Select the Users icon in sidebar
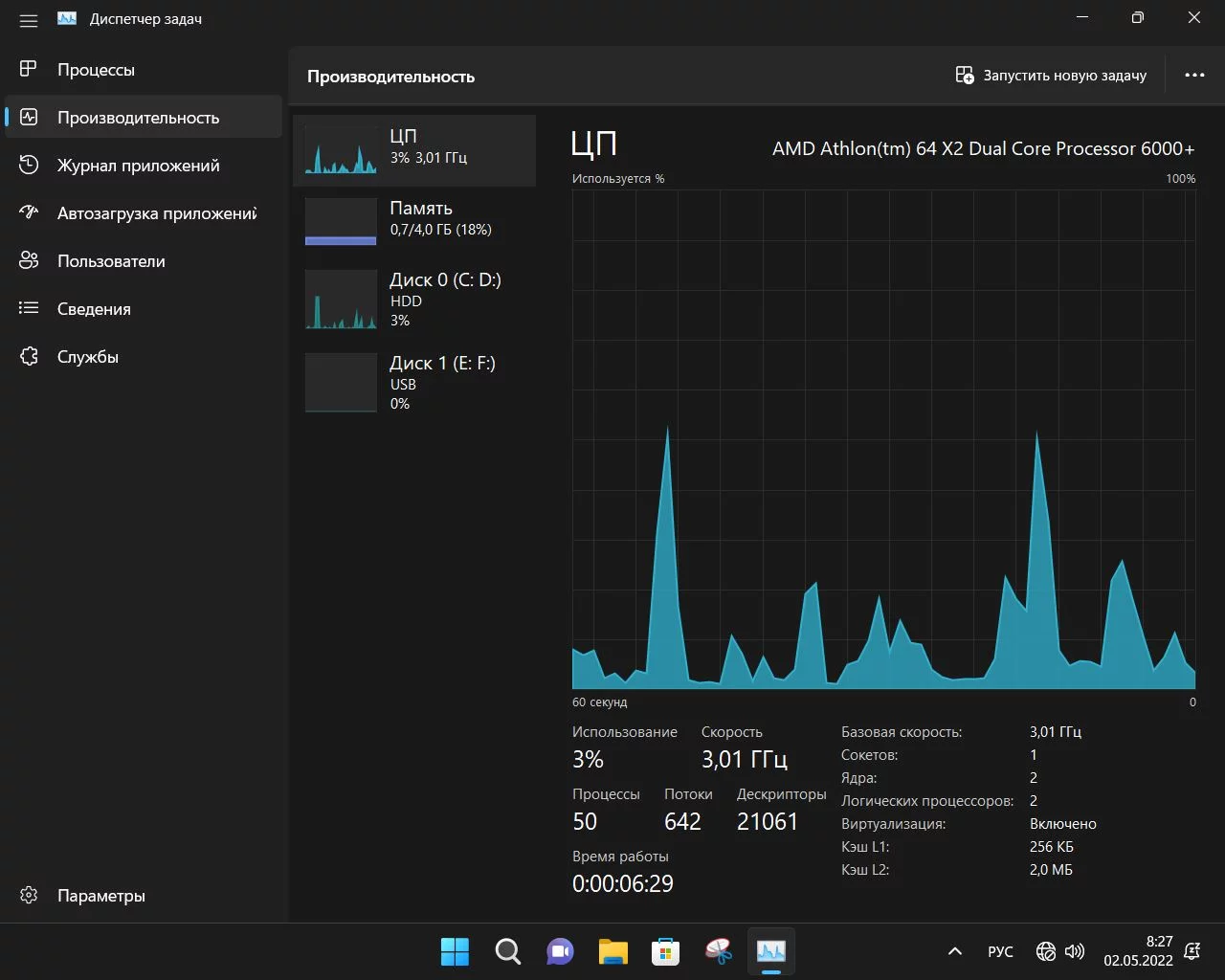This screenshot has height=980, width=1225. [x=29, y=260]
